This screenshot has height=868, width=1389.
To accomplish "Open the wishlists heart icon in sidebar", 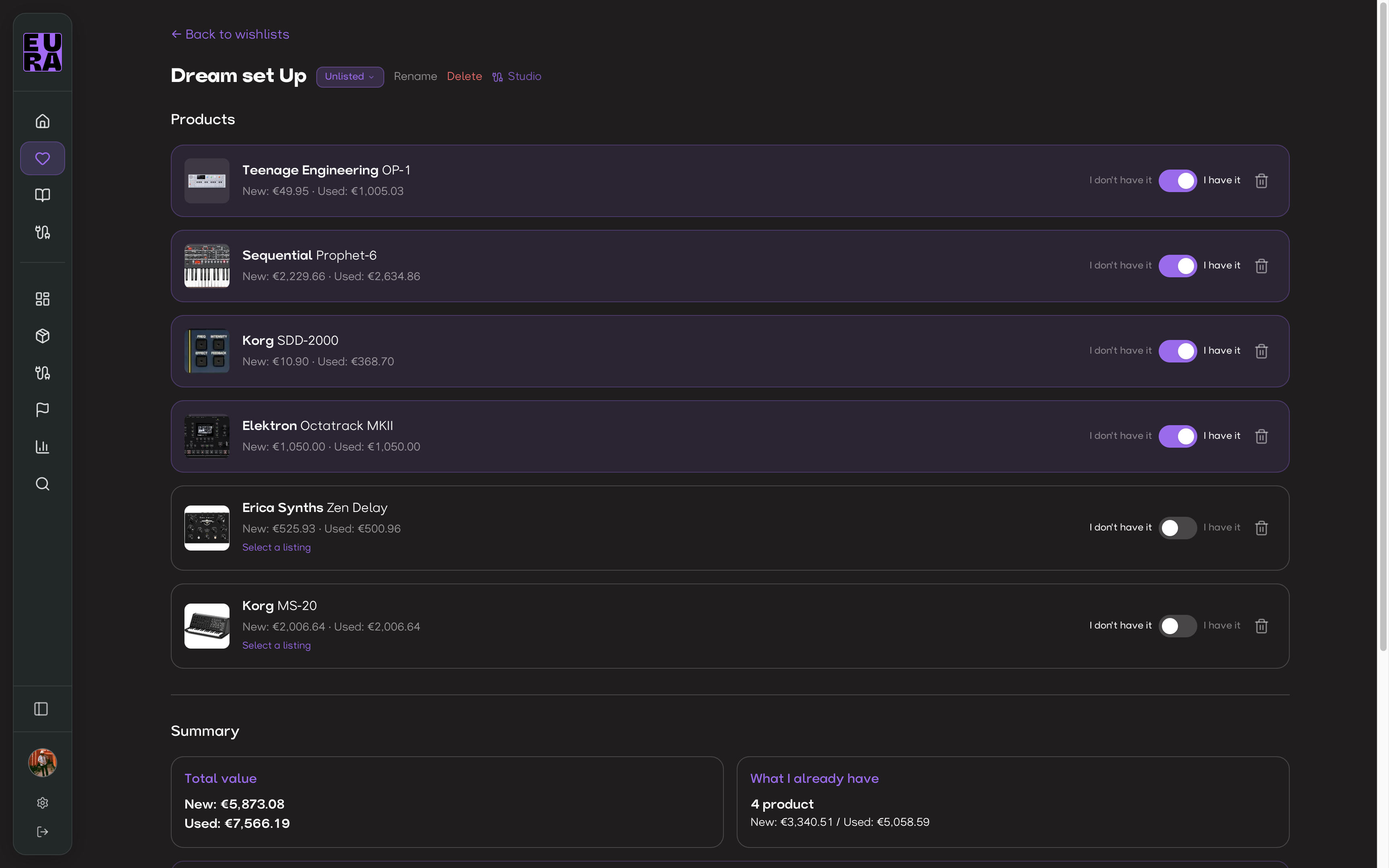I will [43, 158].
